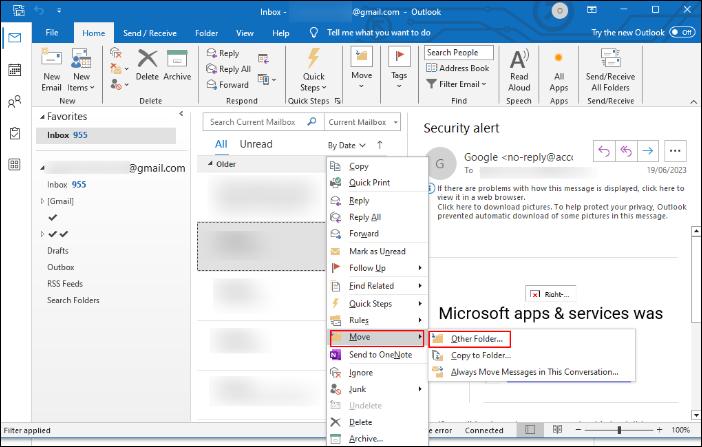702x447 pixels.
Task: Create a New Email from the ribbon
Action: [51, 70]
